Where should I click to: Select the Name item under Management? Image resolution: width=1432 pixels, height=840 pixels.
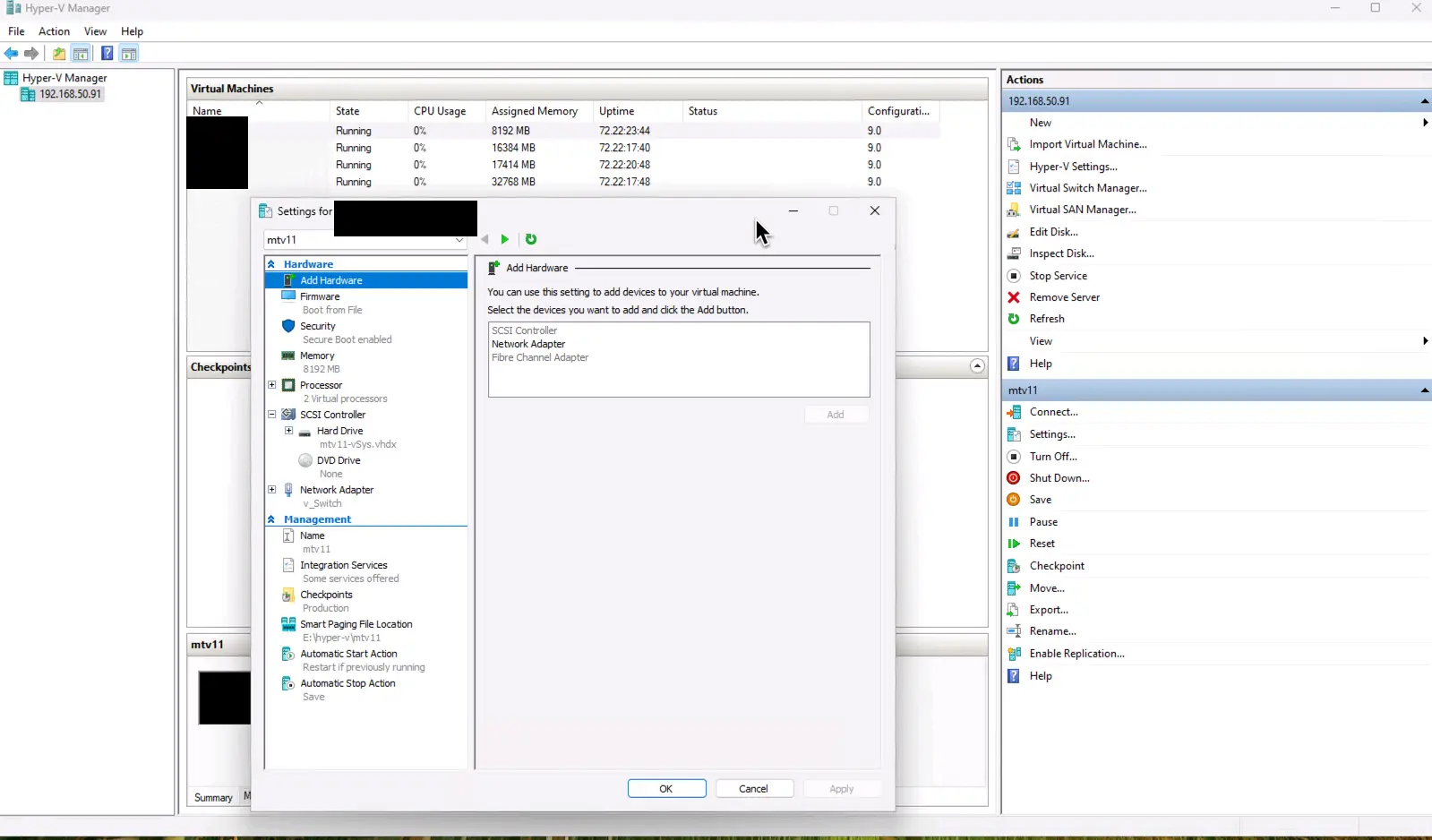(x=313, y=536)
